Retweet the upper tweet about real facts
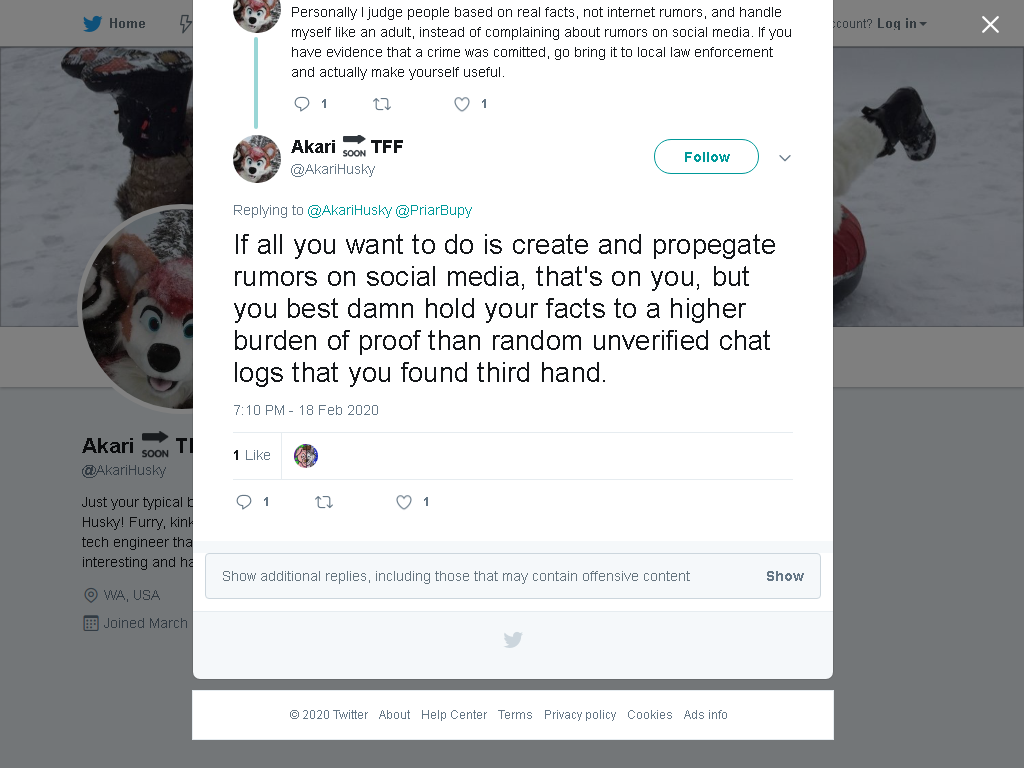The height and width of the screenshot is (768, 1024). point(382,104)
